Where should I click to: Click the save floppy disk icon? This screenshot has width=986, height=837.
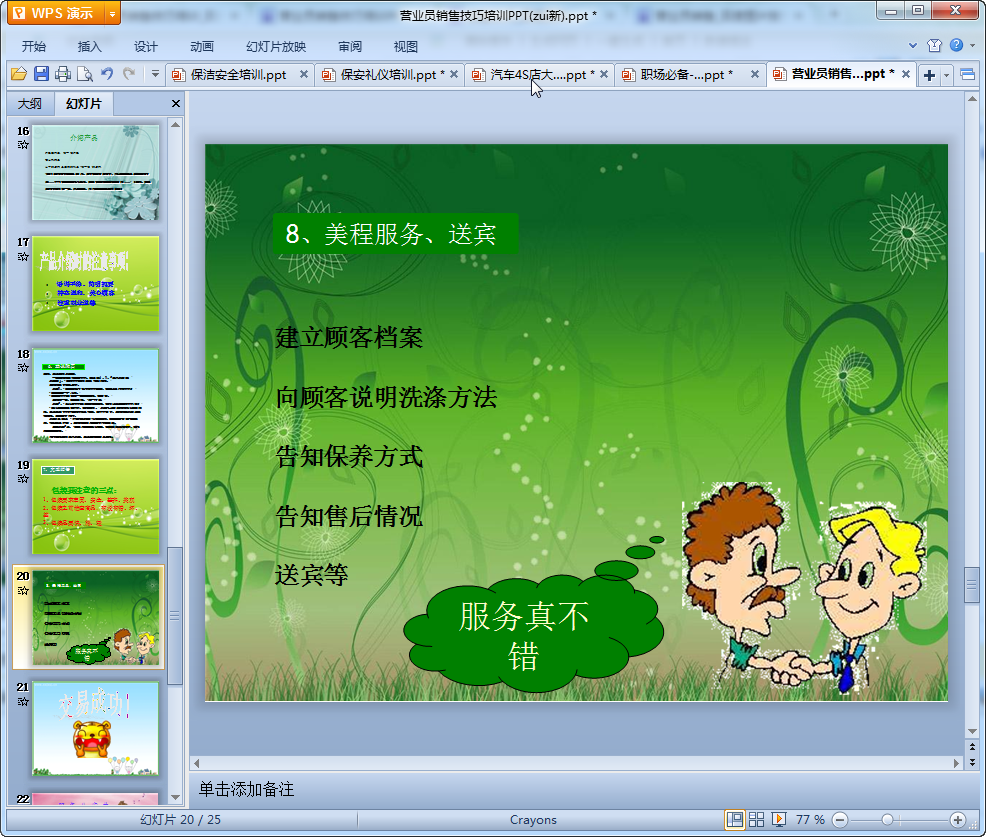click(x=42, y=74)
